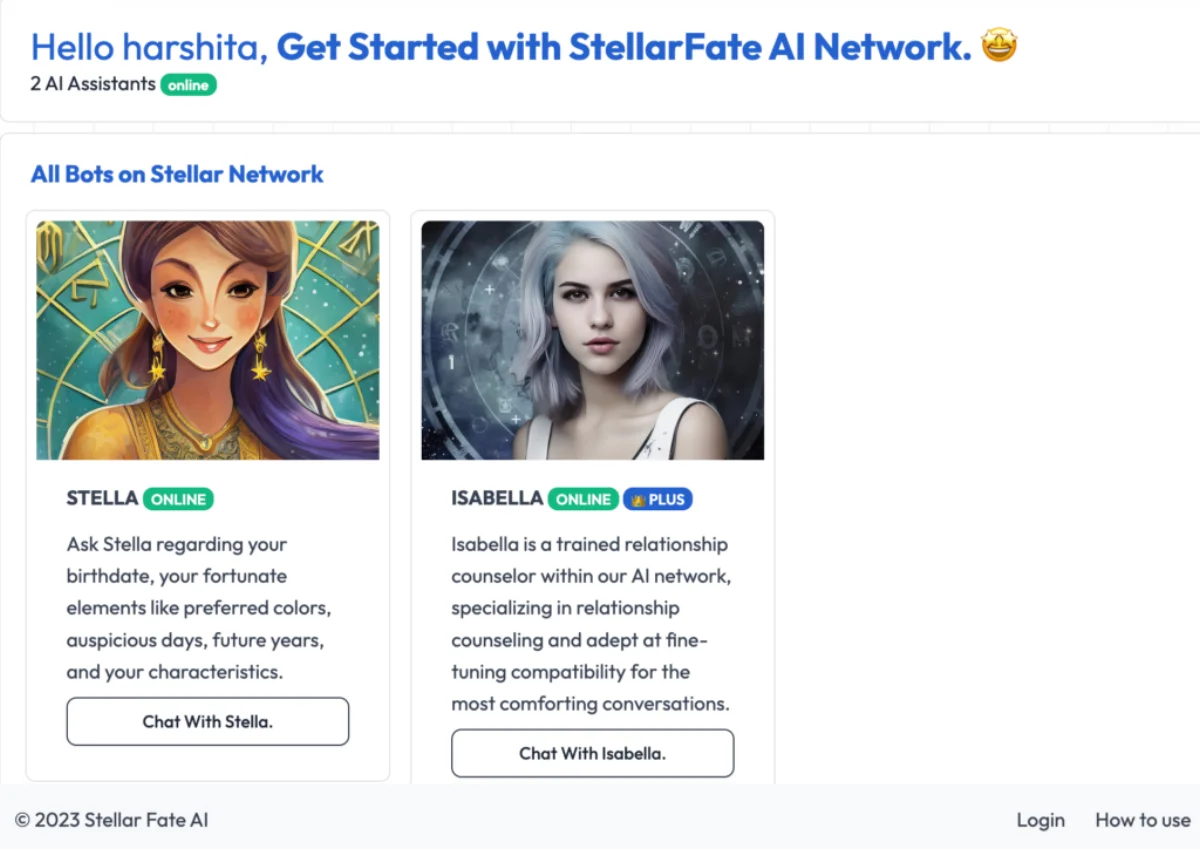Click the crown icon on Isabella's PLUS badge

point(639,499)
